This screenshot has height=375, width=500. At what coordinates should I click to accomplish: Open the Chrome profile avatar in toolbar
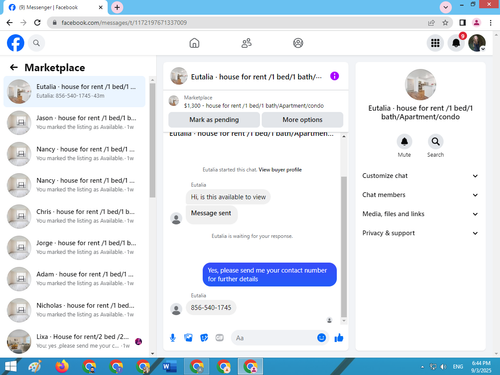click(x=476, y=23)
